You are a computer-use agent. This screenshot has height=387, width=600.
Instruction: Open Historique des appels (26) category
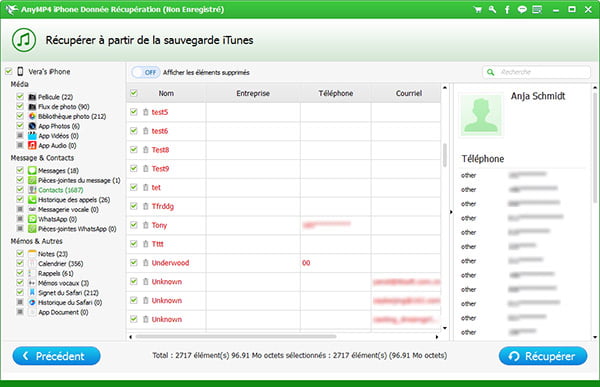[74, 199]
